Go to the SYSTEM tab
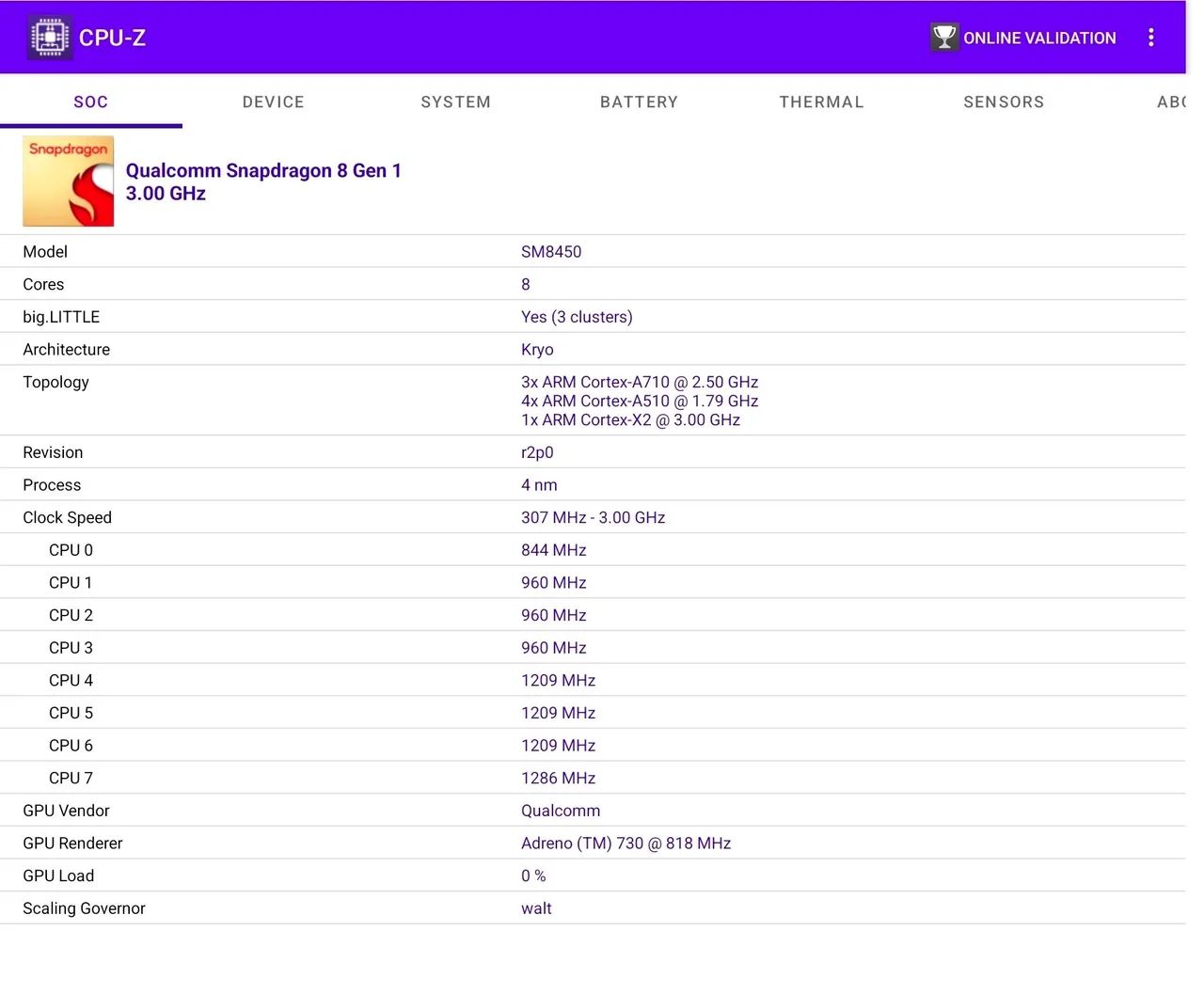Screen dimensions: 1204x994 [x=456, y=102]
